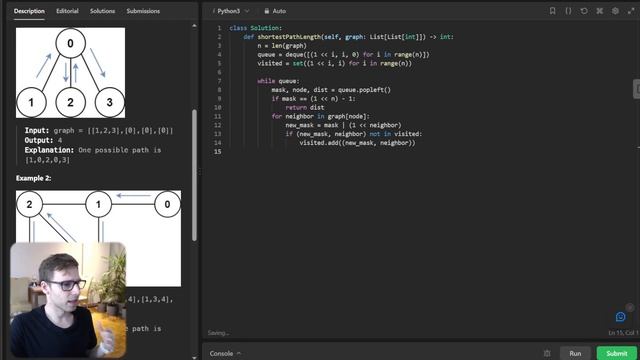Click the 'visited.add' code line
Screen dimensions: 640x360
click(x=357, y=143)
